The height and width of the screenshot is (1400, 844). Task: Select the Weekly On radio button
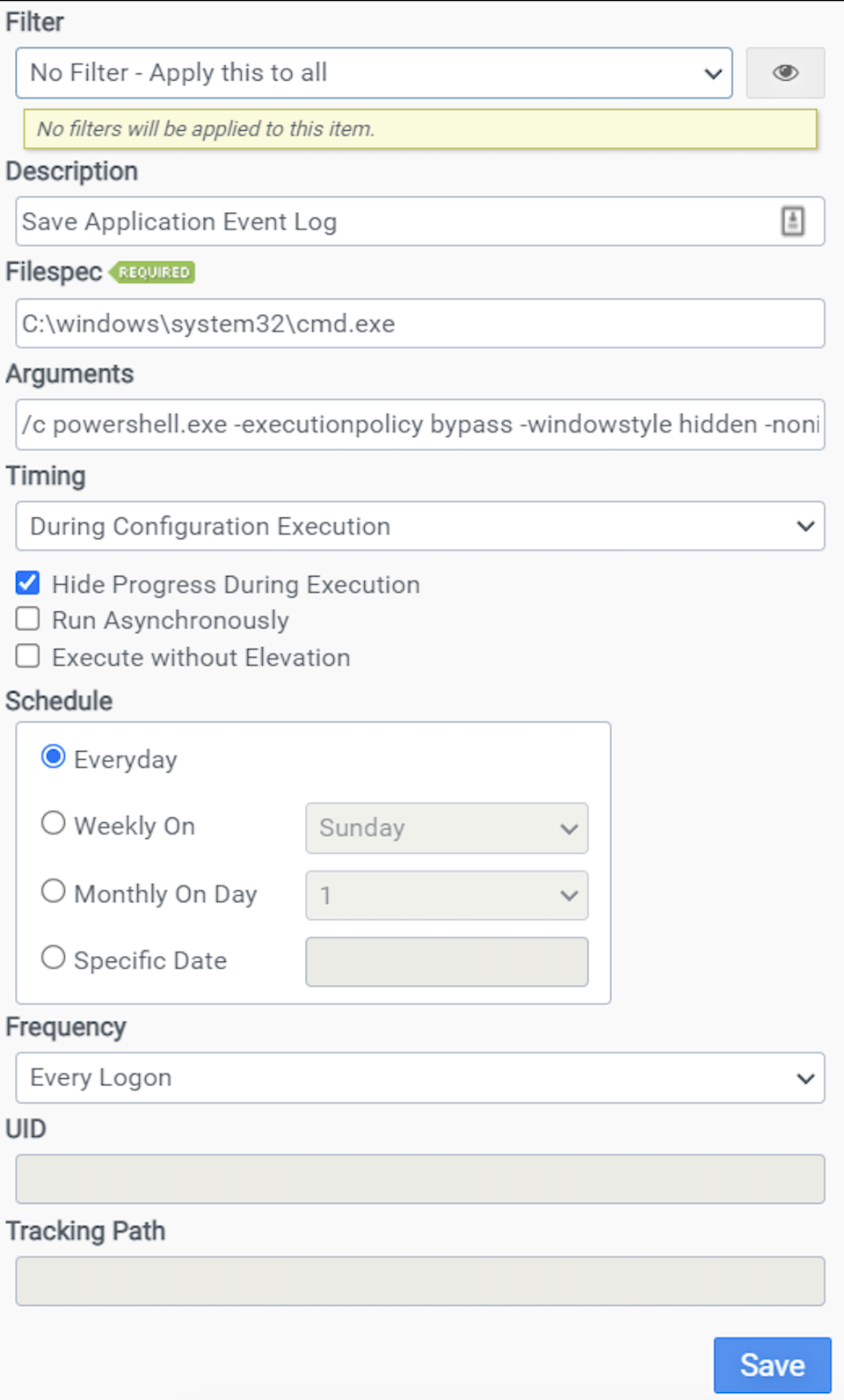pos(54,823)
